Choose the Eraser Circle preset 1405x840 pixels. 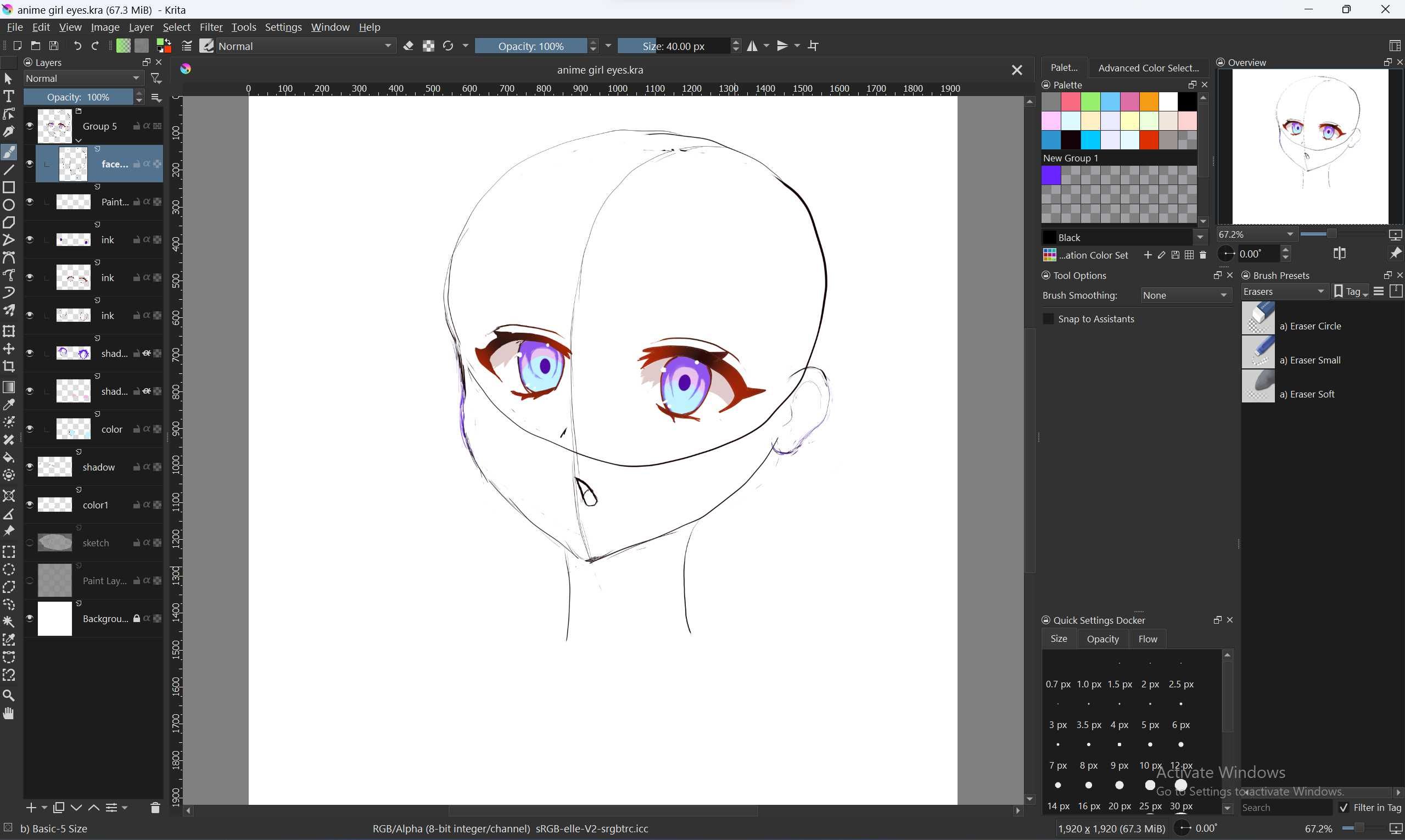pyautogui.click(x=1322, y=318)
